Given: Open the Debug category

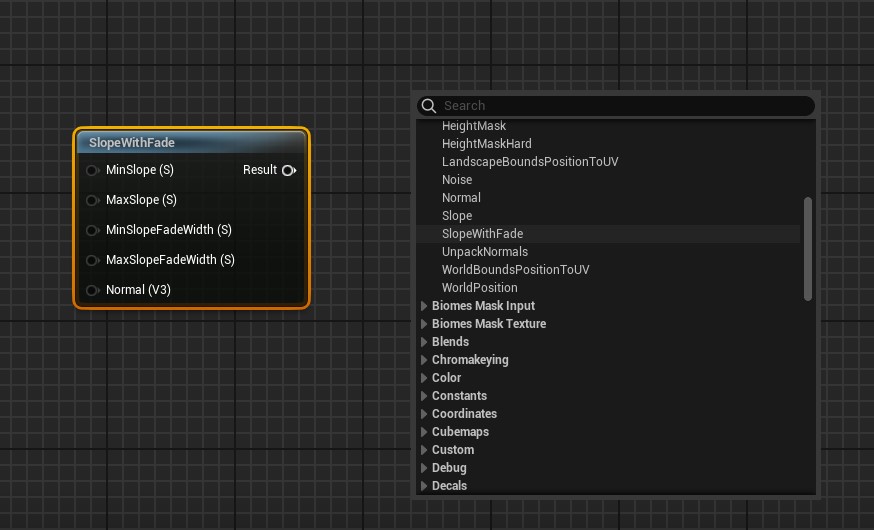Looking at the screenshot, I should tap(424, 468).
